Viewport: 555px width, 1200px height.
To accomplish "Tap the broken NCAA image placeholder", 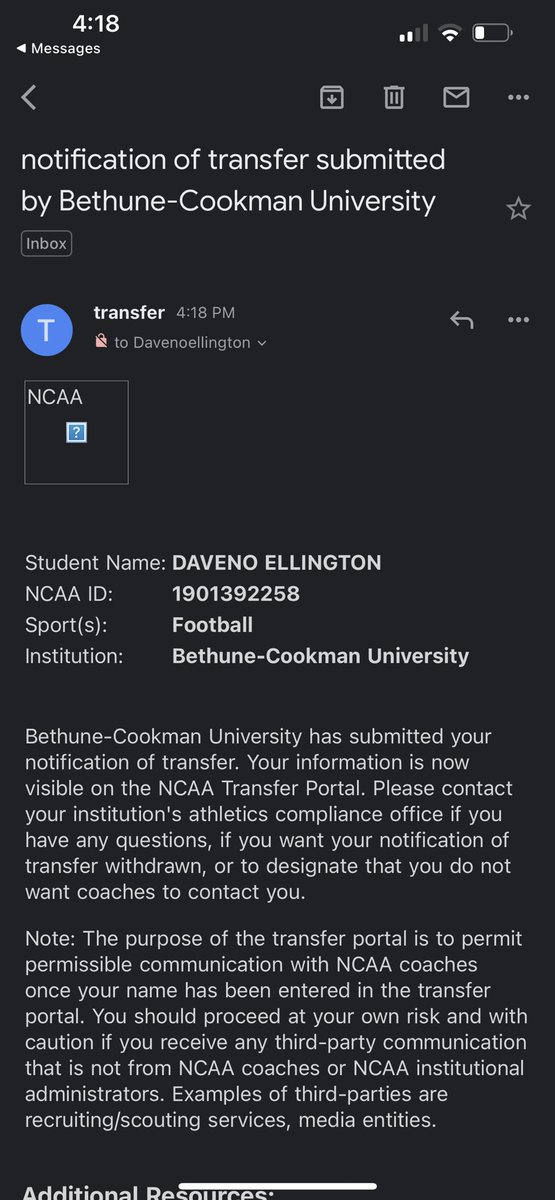I will [76, 432].
